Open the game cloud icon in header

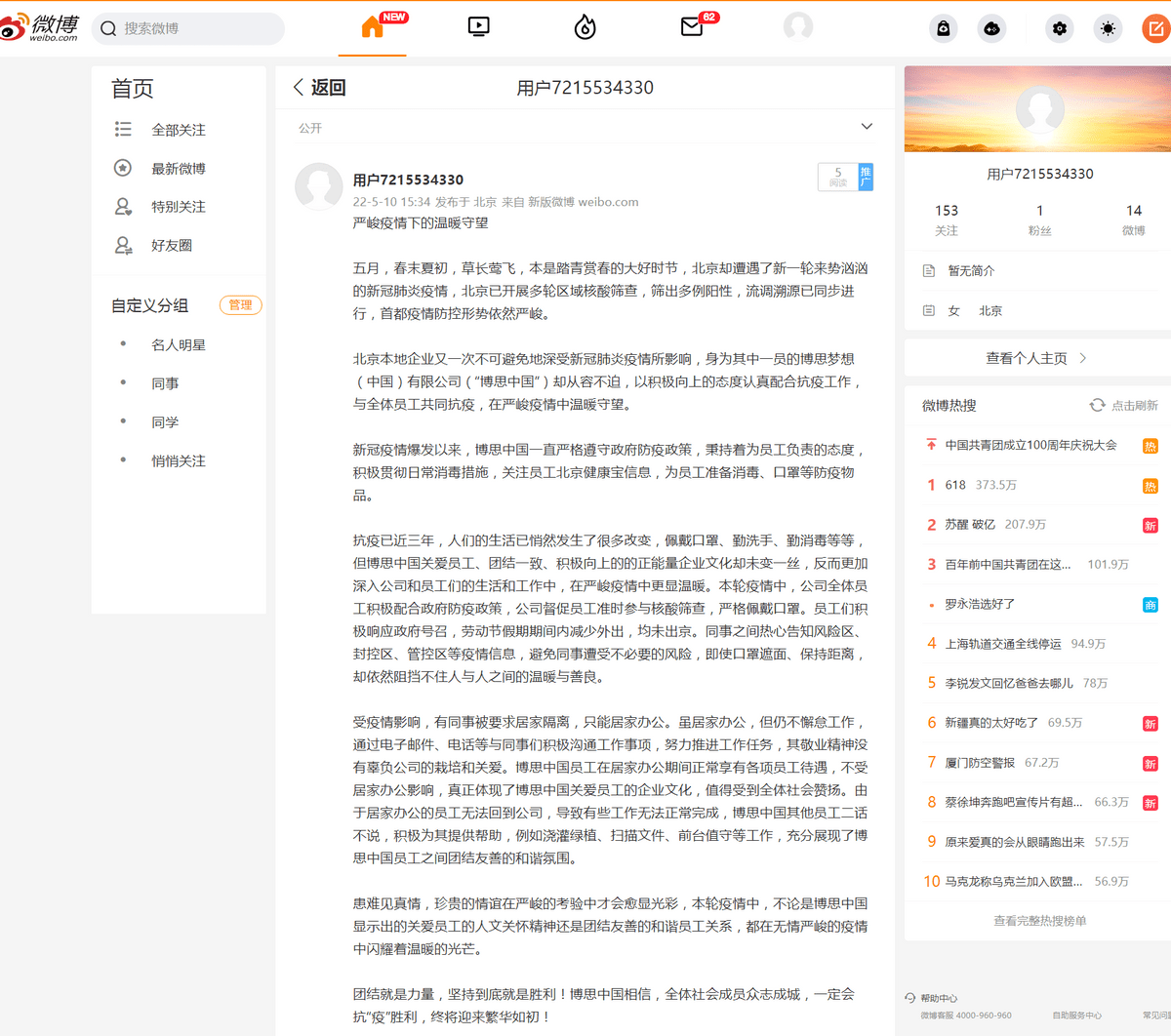click(x=991, y=29)
